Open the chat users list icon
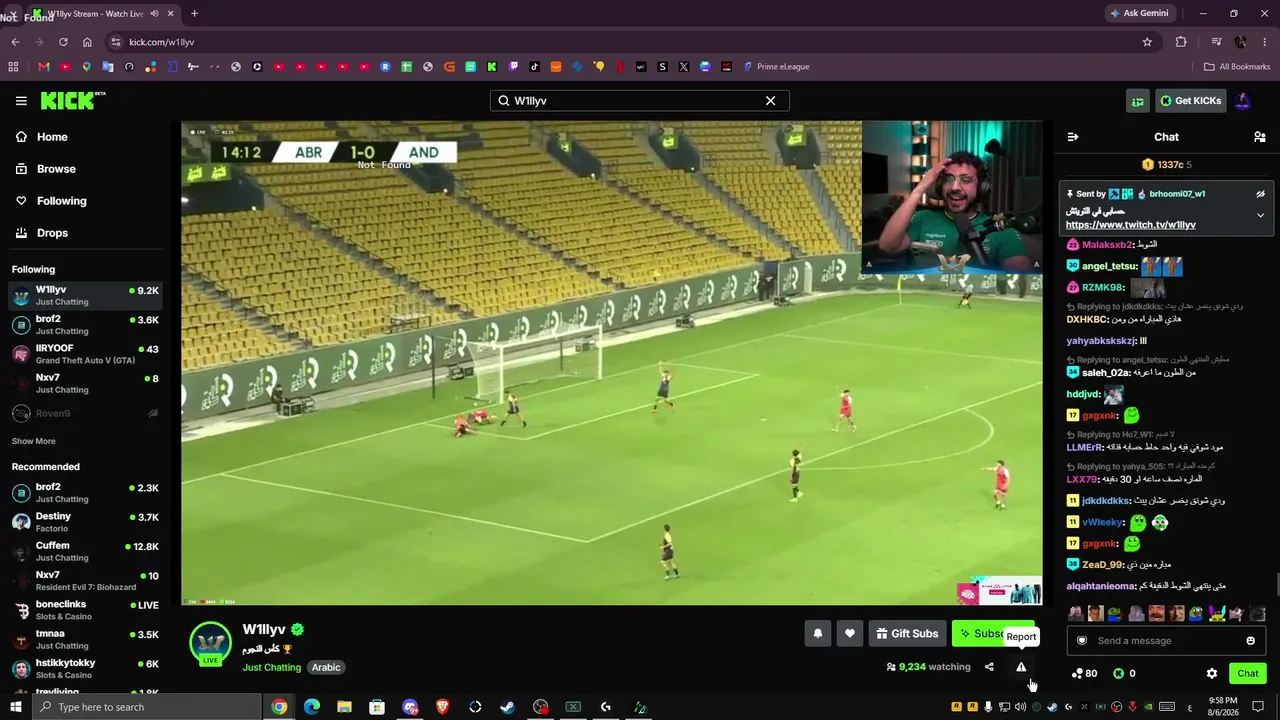 [x=1260, y=137]
